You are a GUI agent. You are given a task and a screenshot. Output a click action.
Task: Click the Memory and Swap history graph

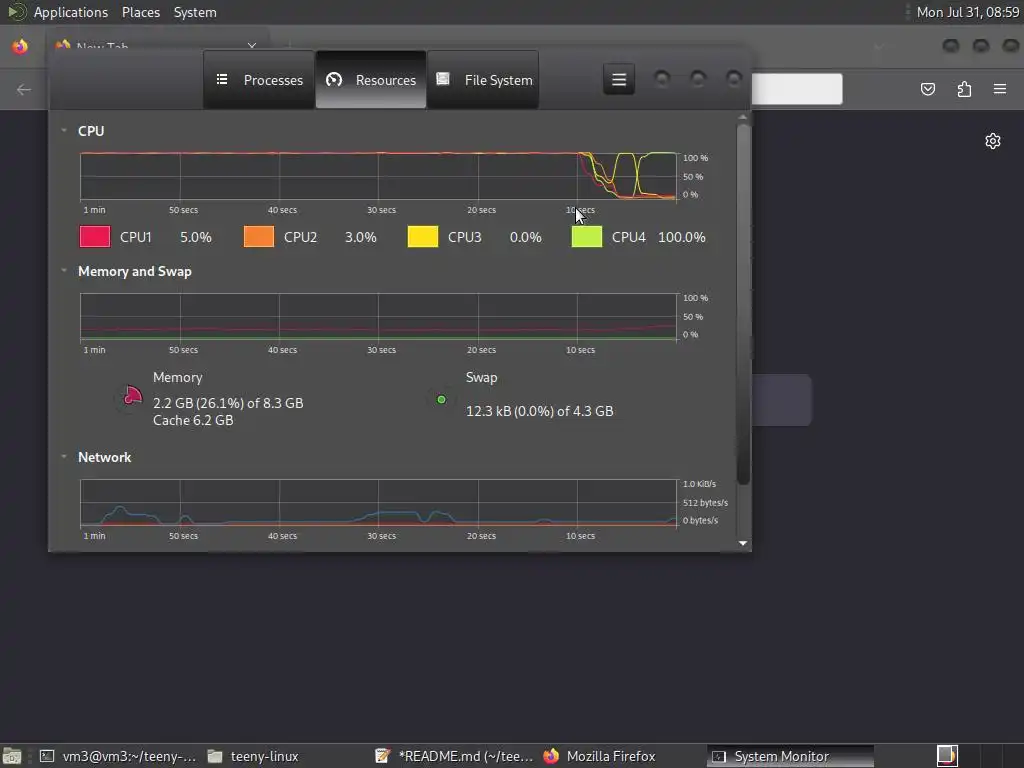click(378, 317)
